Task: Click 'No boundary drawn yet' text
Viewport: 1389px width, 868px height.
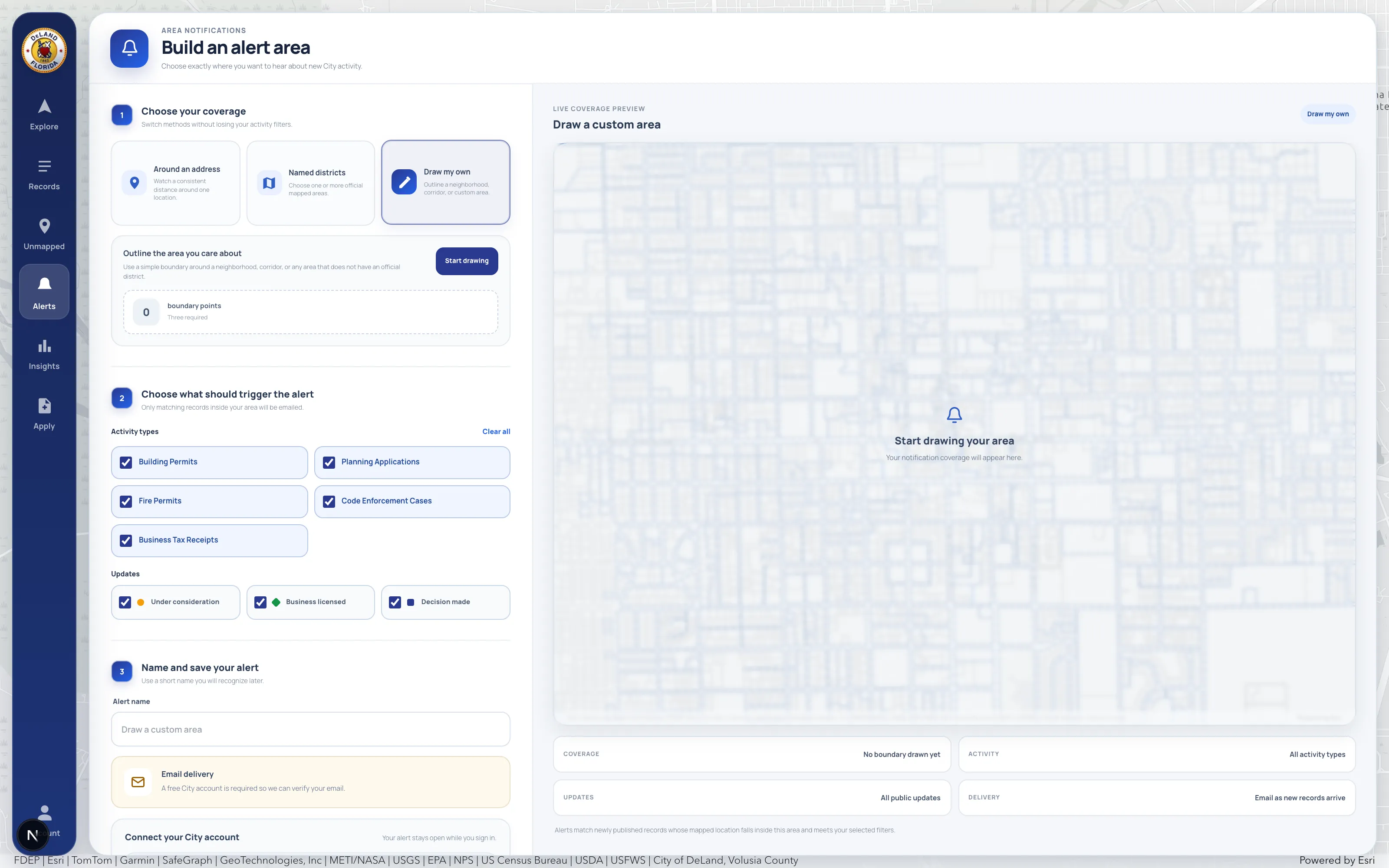Action: pos(901,755)
